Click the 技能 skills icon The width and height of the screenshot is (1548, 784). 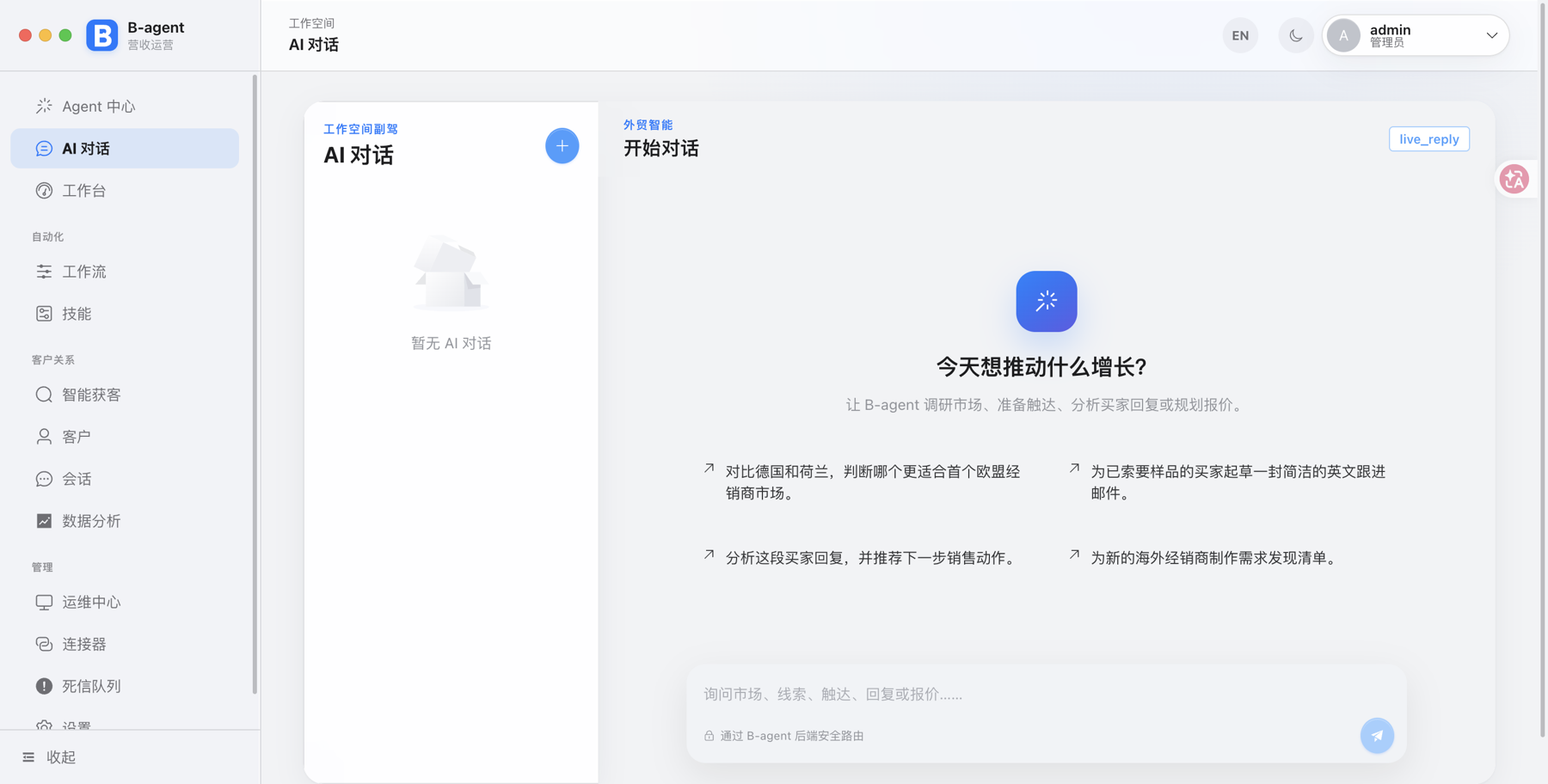tap(44, 314)
